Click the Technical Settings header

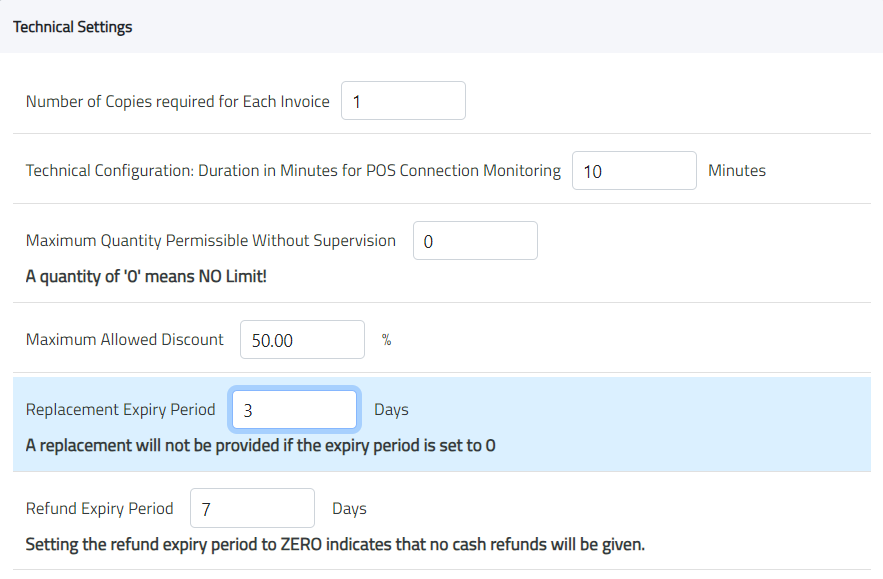(x=72, y=27)
